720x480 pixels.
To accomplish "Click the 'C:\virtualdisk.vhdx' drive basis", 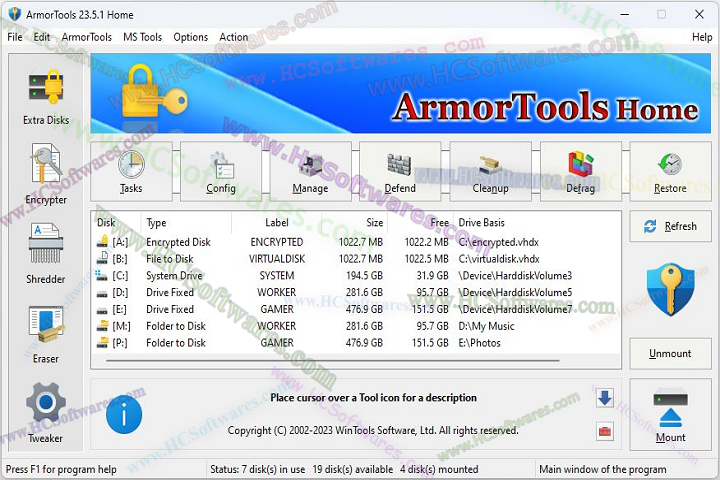I will pos(499,259).
